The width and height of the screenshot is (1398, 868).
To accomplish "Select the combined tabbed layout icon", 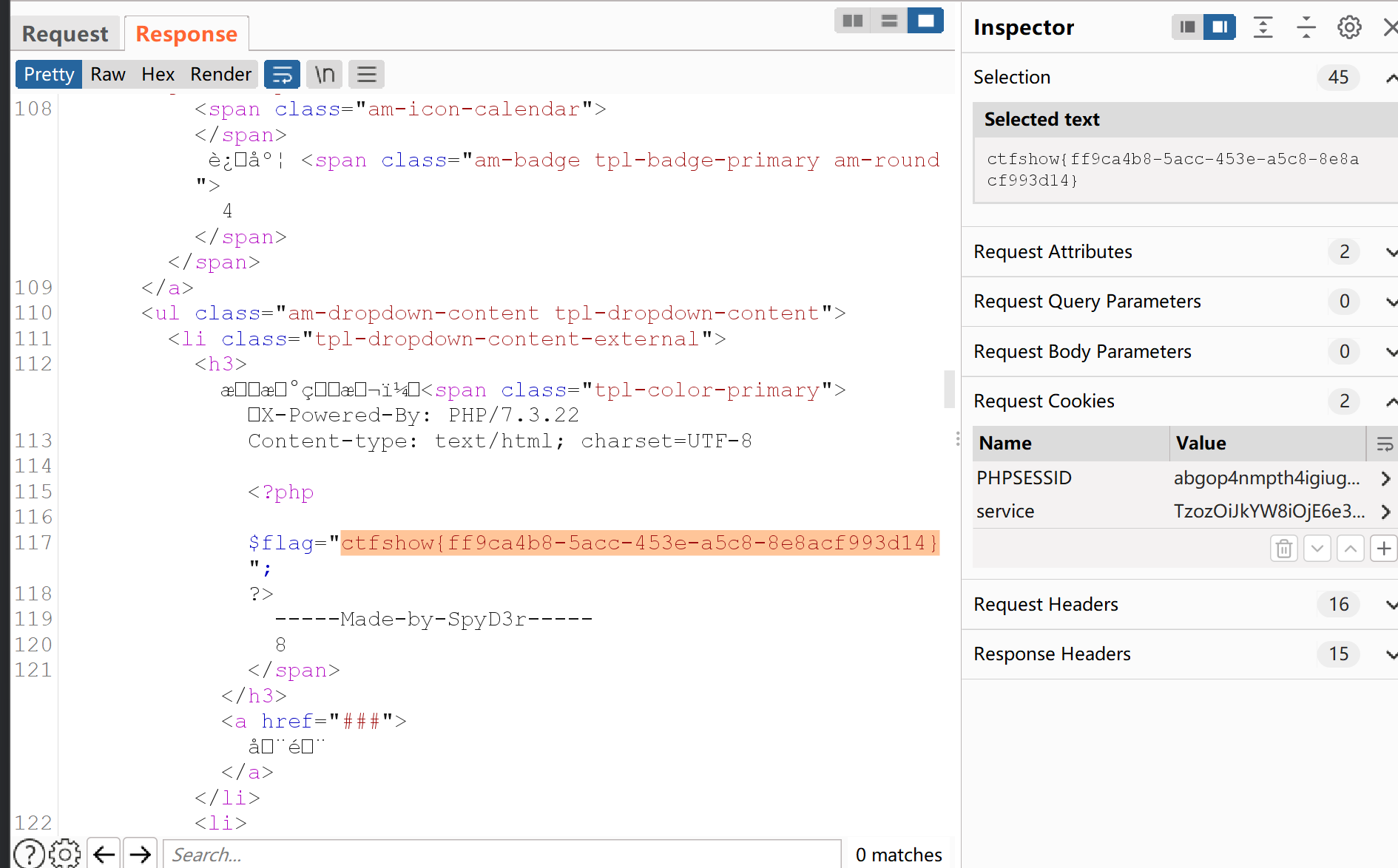I will (925, 21).
